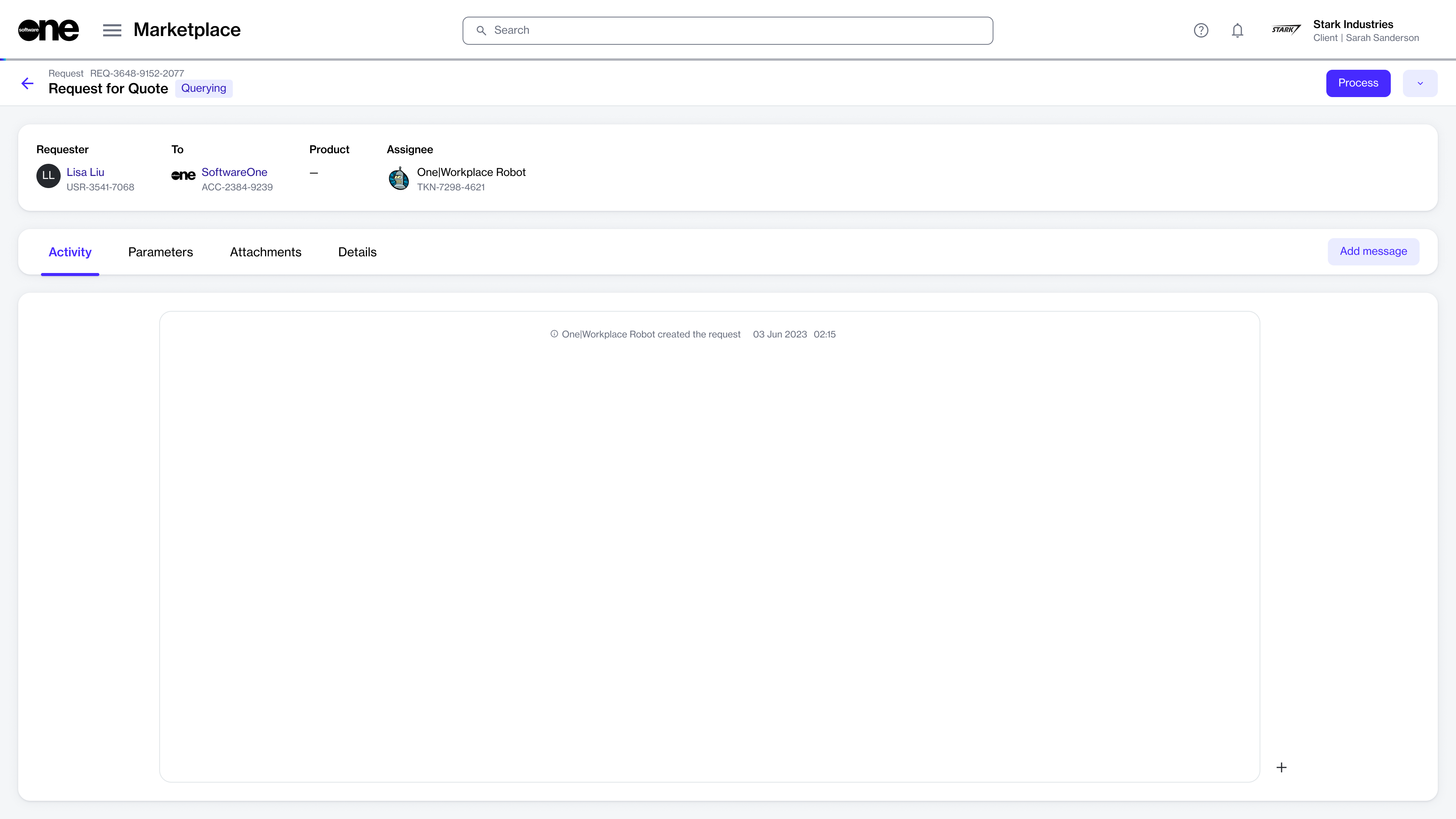Select the Activity tab
Screen dimensions: 1456x819
click(x=70, y=252)
